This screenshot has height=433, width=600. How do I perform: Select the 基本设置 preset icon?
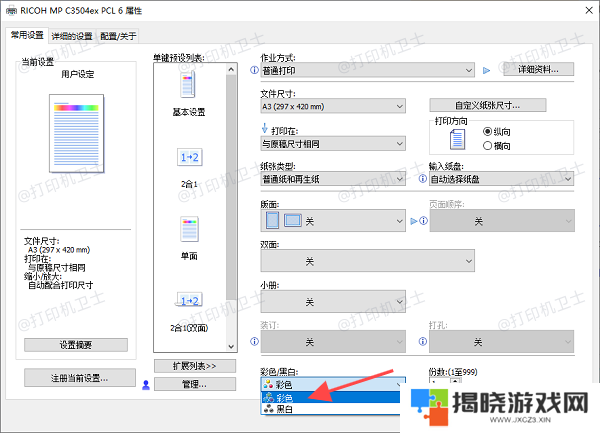[188, 85]
